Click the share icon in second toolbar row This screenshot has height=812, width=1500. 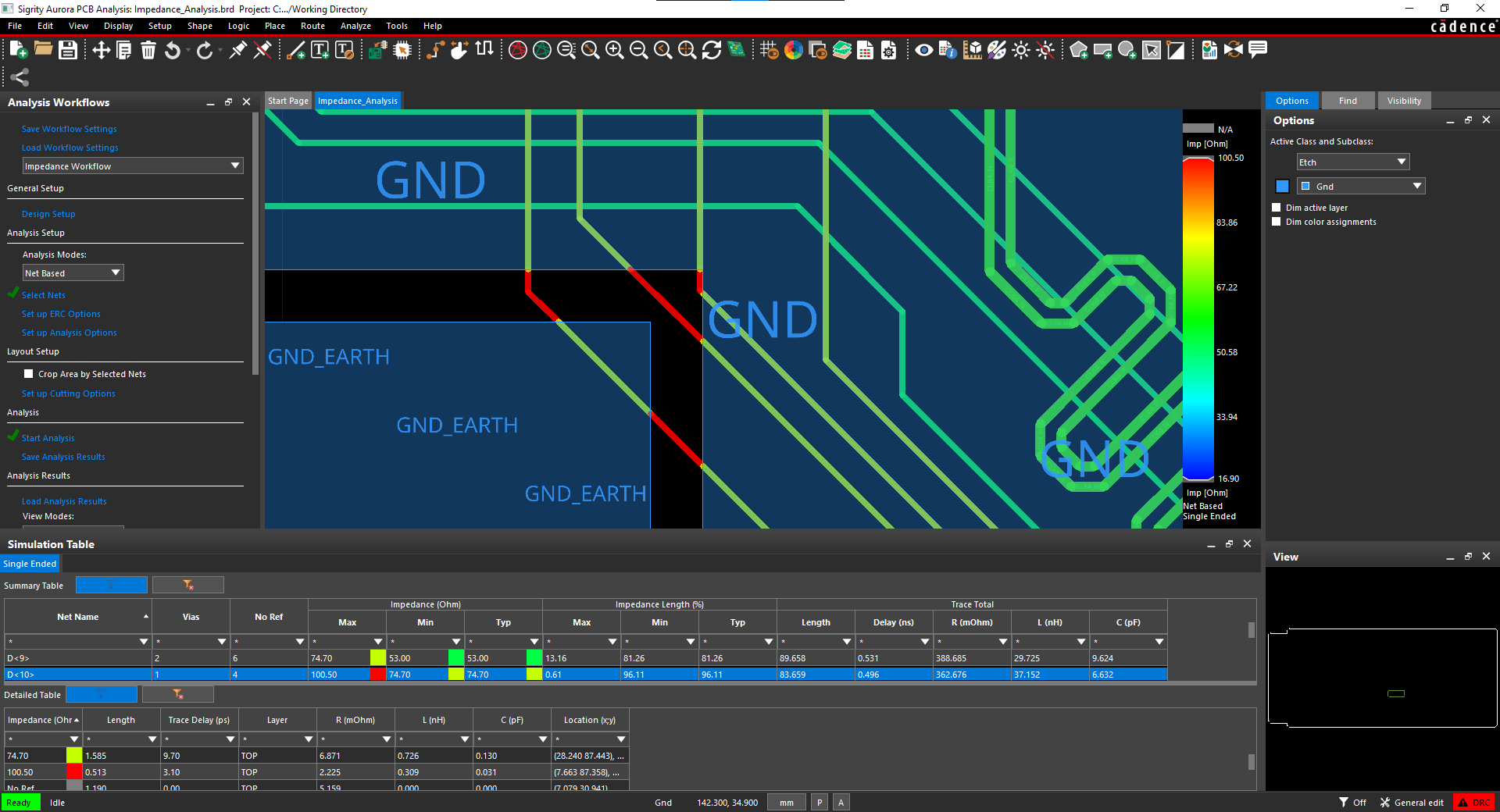tap(20, 77)
